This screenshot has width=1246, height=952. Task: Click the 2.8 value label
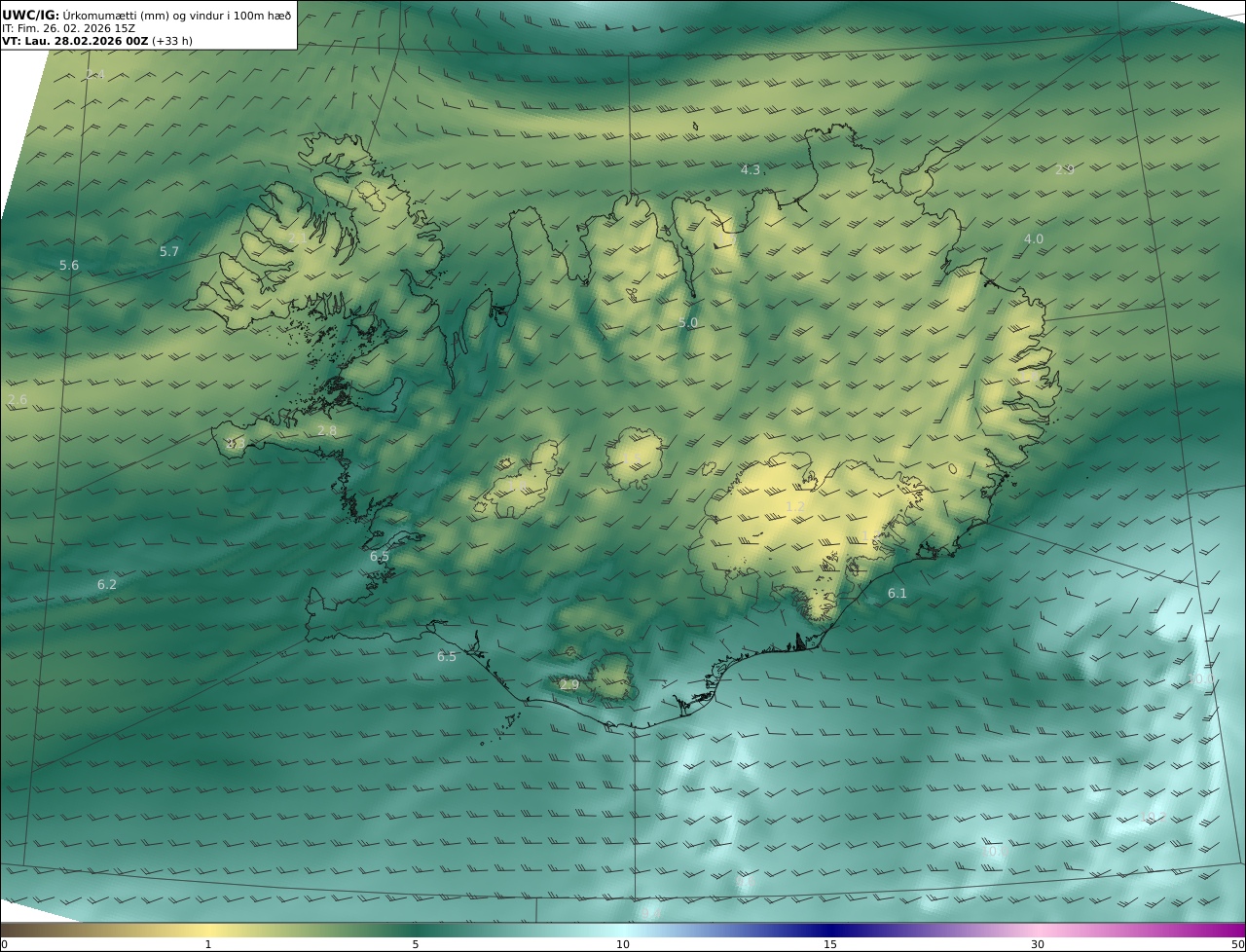327,431
